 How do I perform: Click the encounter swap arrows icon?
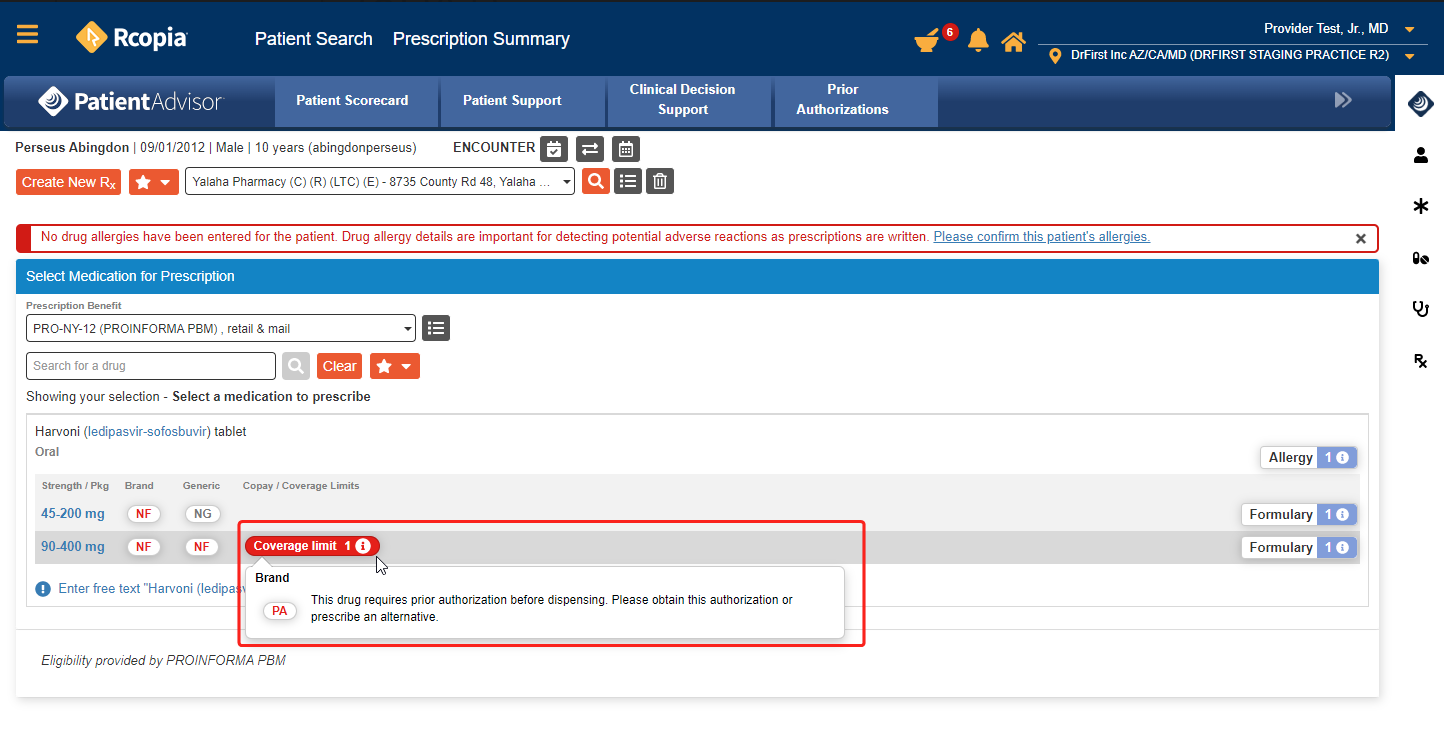pos(590,149)
